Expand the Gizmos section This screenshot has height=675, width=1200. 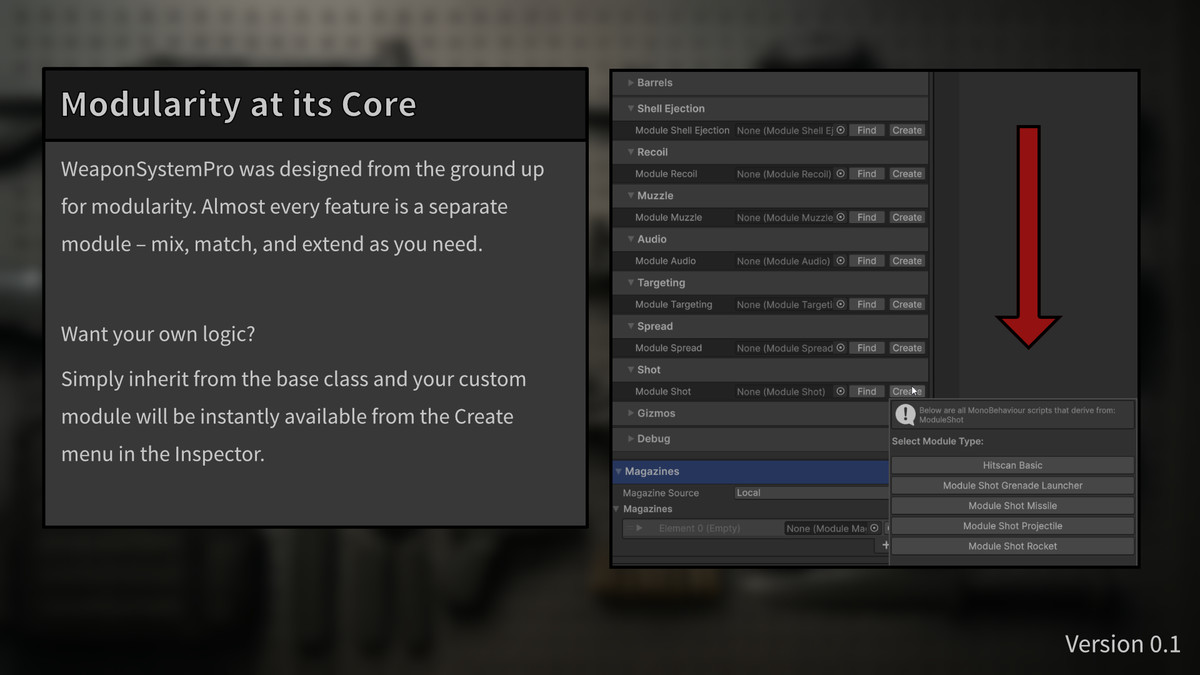(x=631, y=413)
